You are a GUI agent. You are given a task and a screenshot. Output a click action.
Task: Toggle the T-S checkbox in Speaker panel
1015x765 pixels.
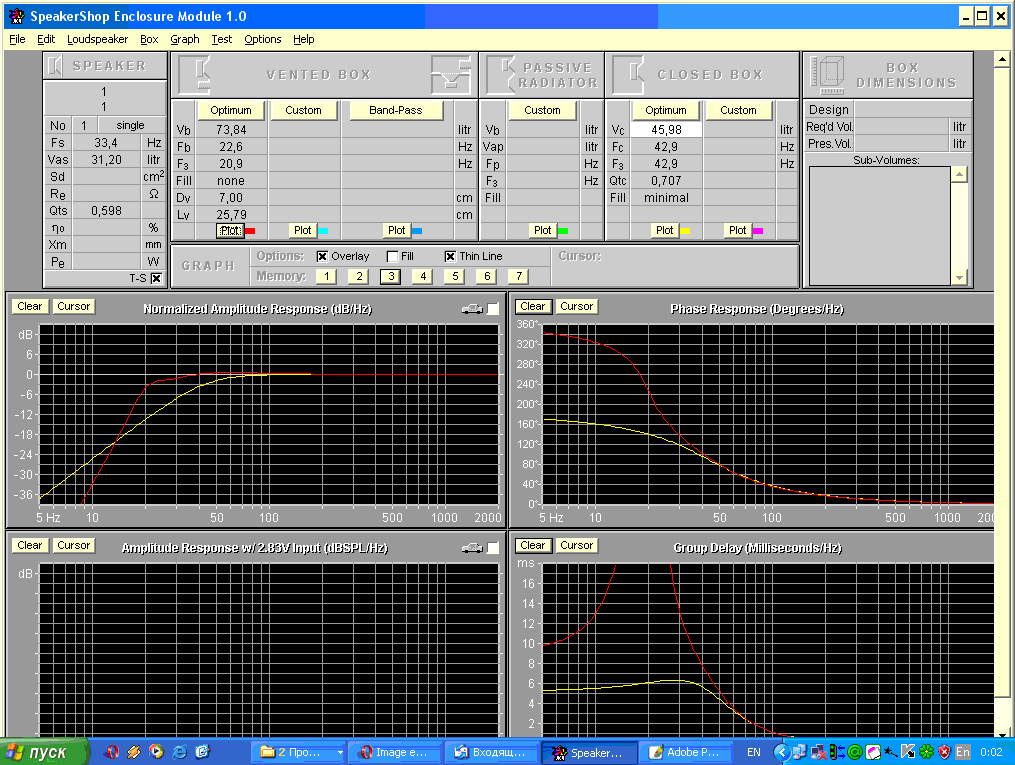(156, 279)
